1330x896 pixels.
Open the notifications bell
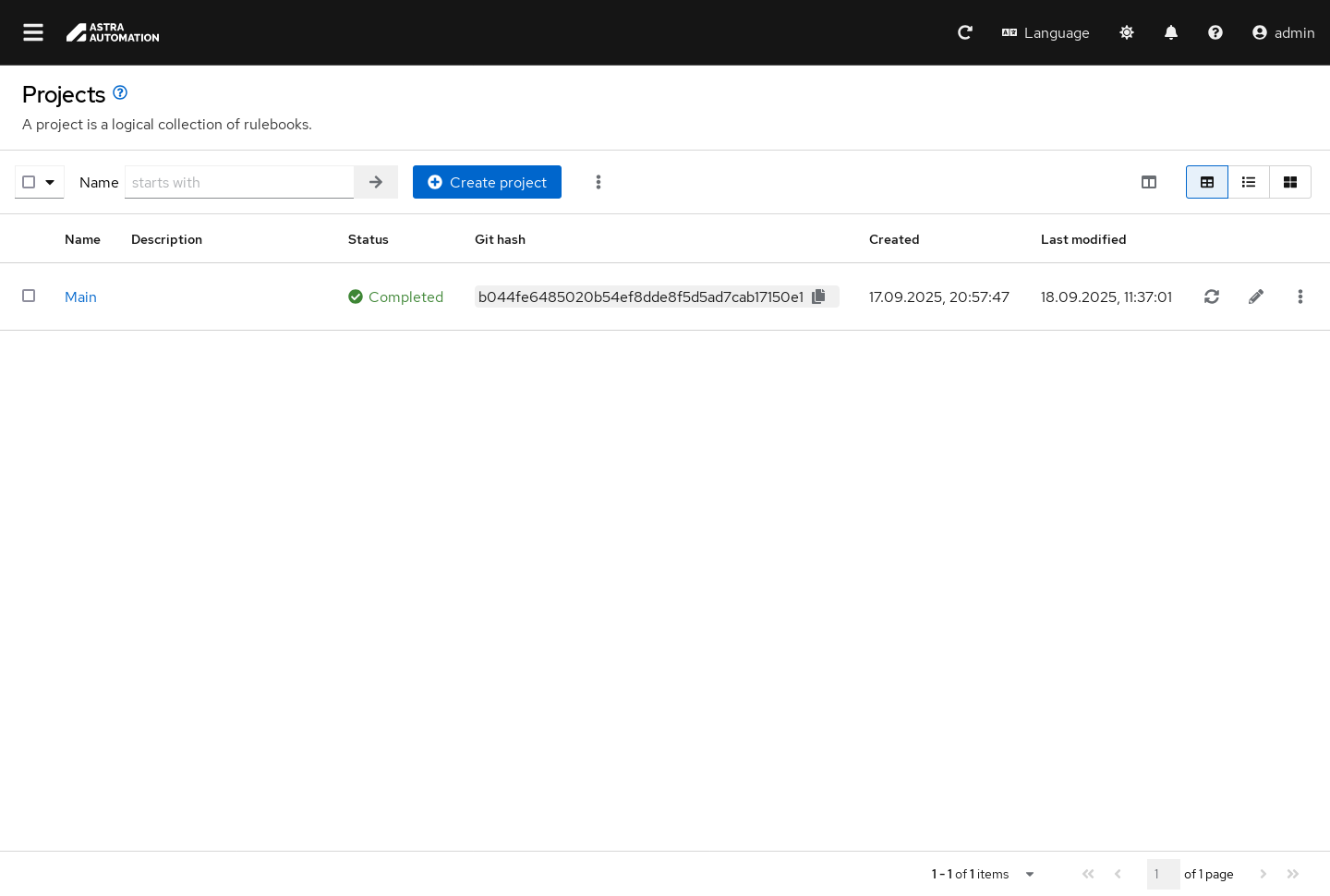(x=1171, y=32)
